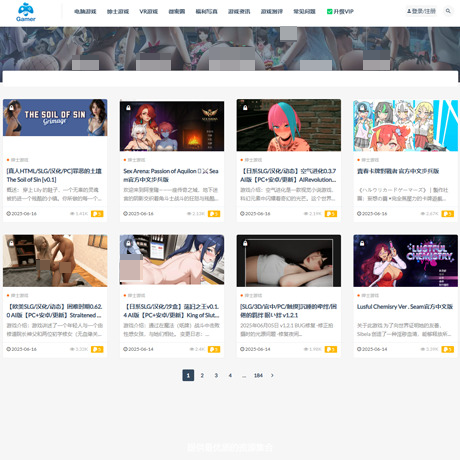This screenshot has height=460, width=460.
Task: Select the 游戏资讯 navigation item
Action: click(x=239, y=12)
